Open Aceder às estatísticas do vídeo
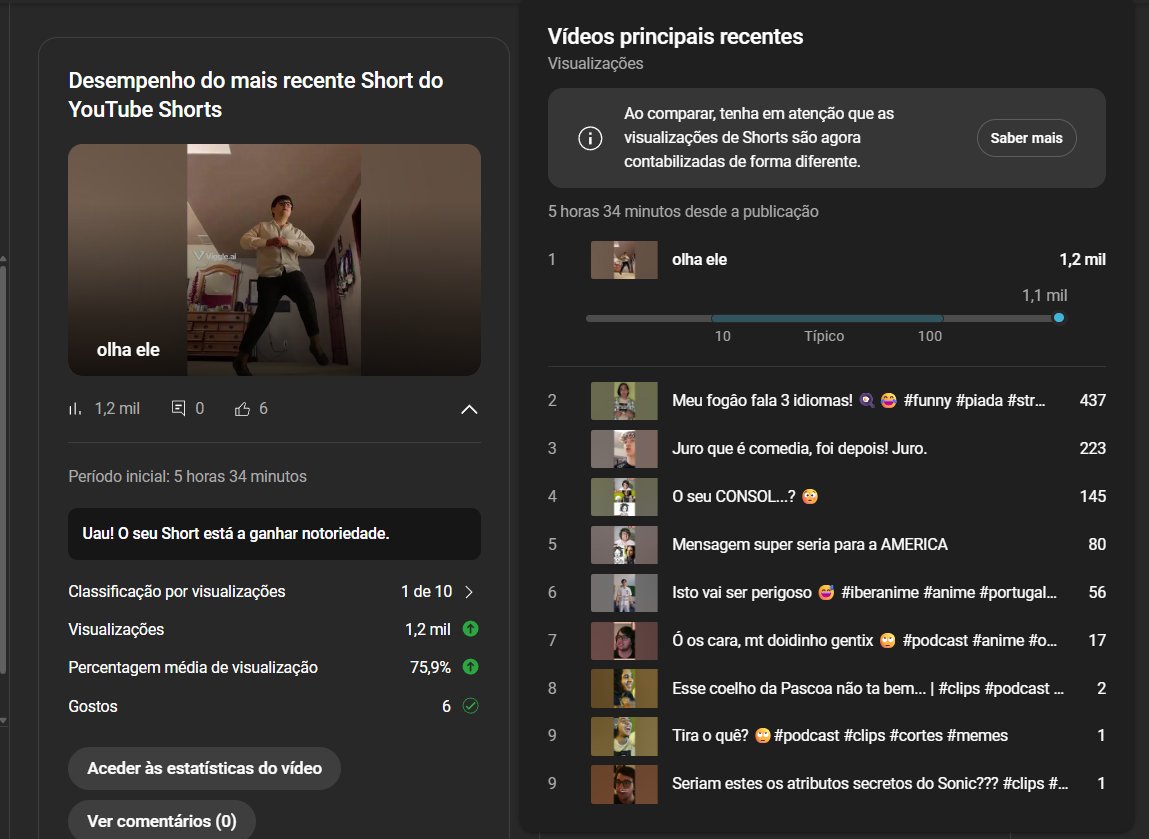This screenshot has height=839, width=1149. click(204, 769)
